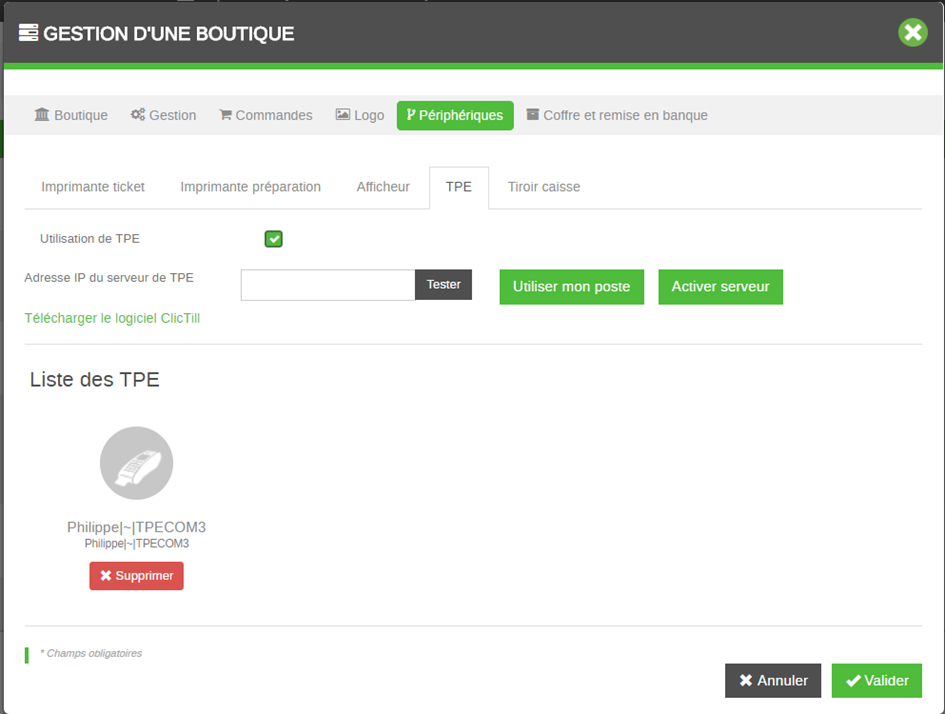Viewport: 945px width, 714px height.
Task: Open Imprimante préparation sub-tab
Action: coord(251,187)
